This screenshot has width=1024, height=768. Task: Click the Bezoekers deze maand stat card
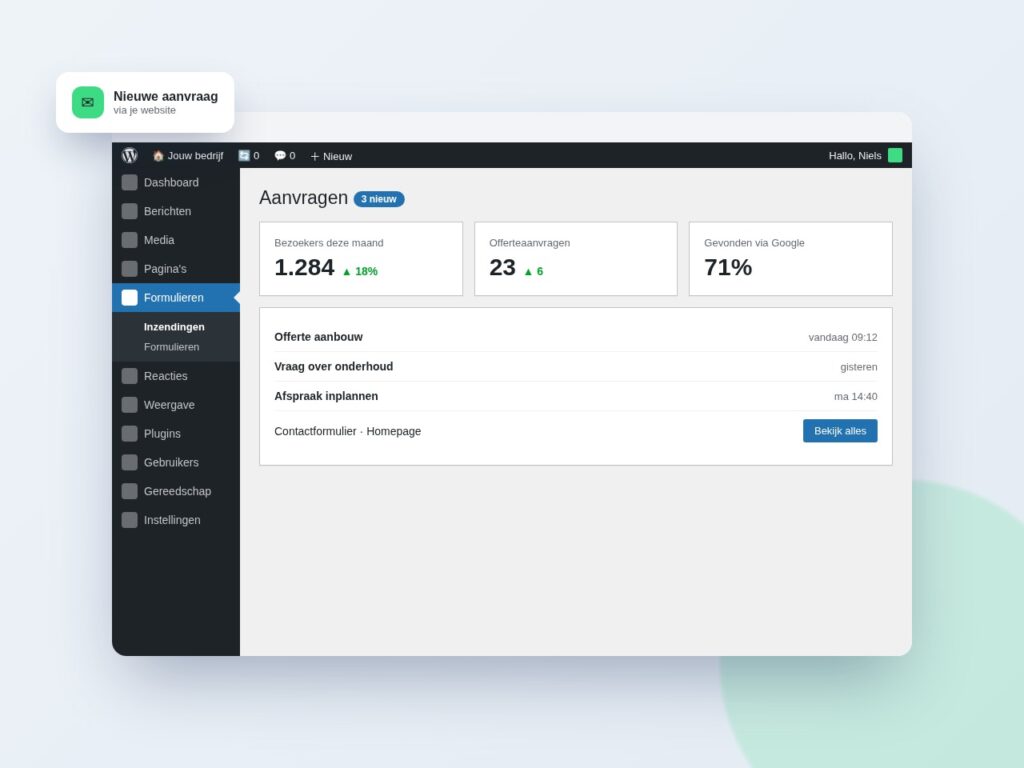(361, 259)
